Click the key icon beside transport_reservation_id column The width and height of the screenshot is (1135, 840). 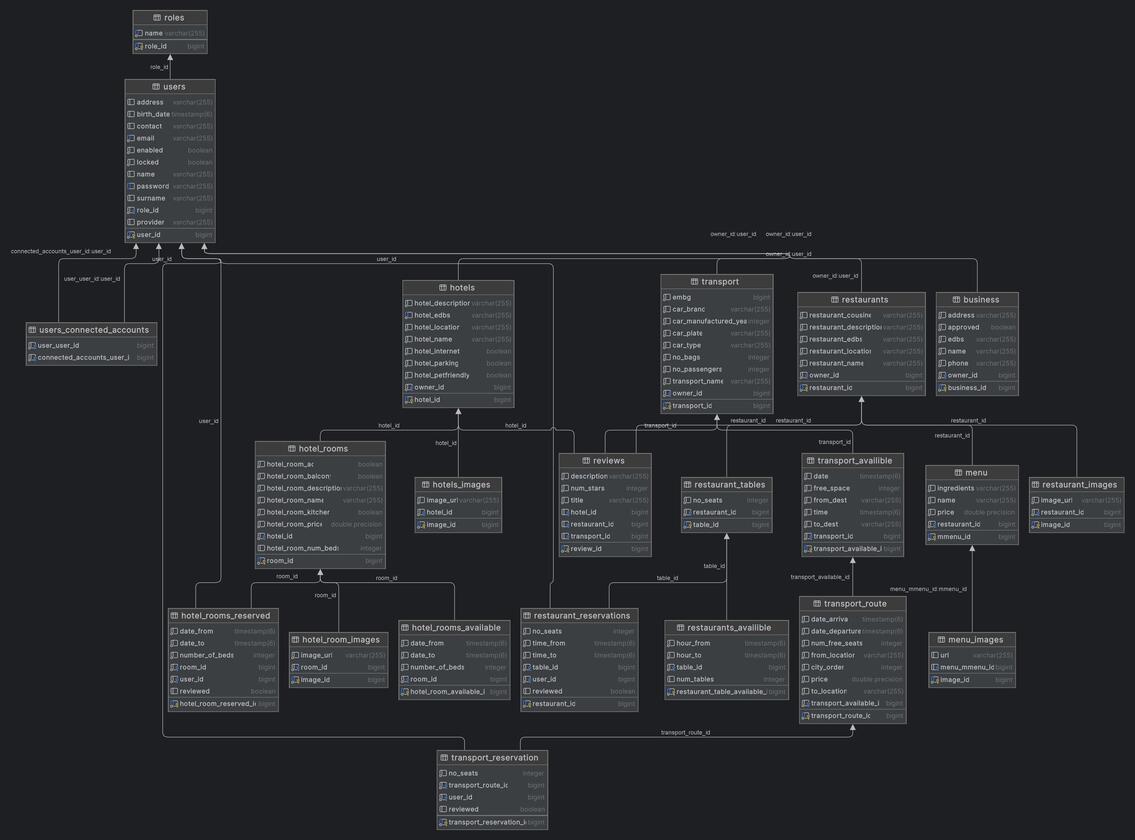[443, 823]
